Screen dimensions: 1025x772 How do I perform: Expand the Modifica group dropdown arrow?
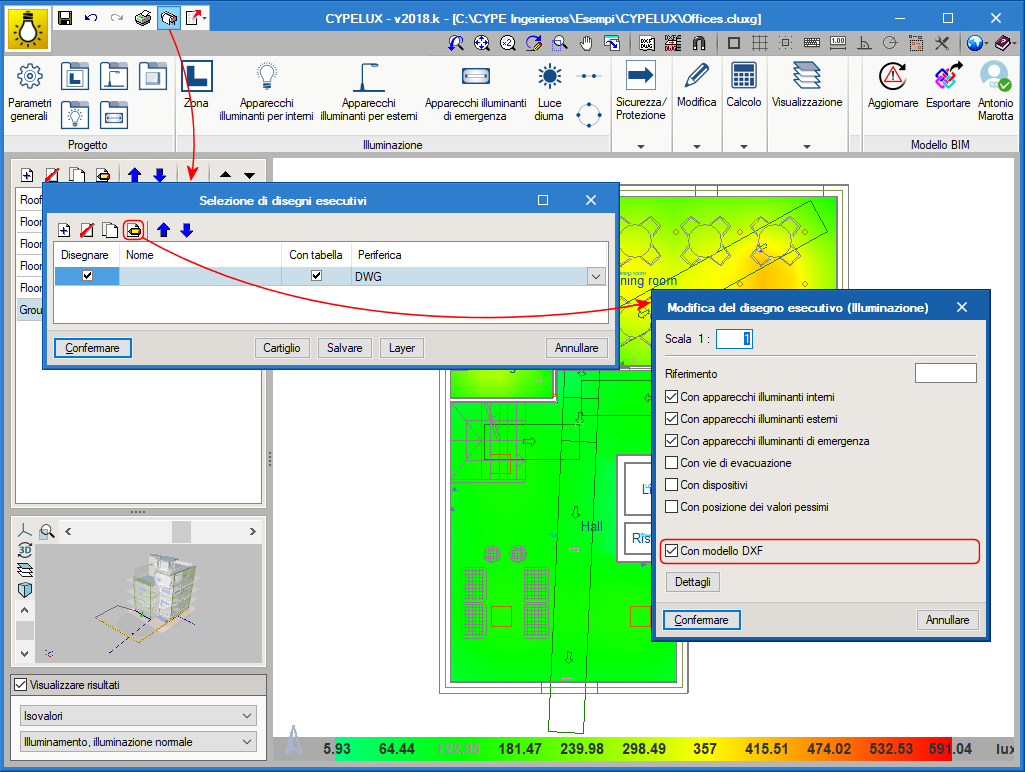697,146
